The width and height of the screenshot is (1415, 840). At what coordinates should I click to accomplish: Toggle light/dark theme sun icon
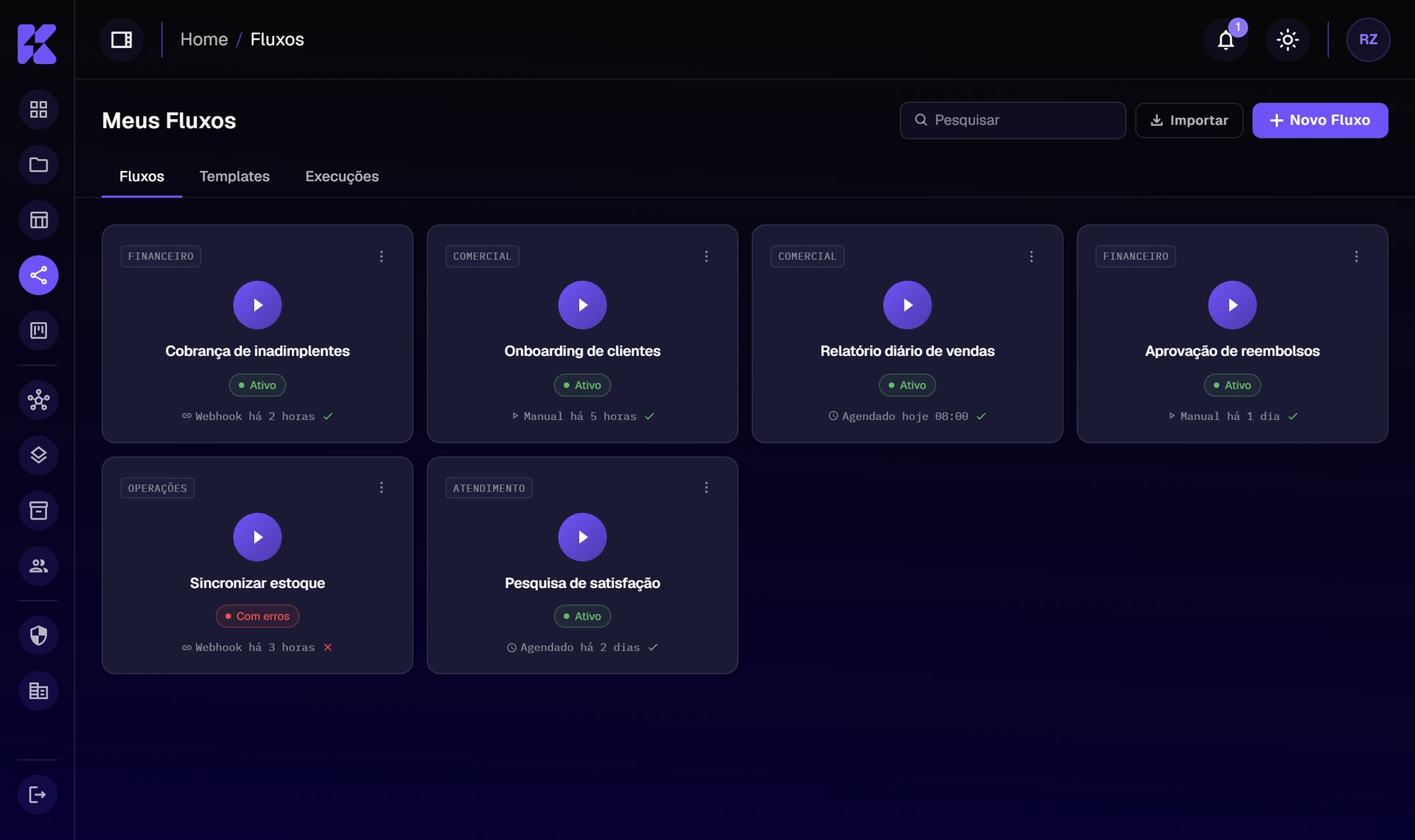tap(1288, 40)
